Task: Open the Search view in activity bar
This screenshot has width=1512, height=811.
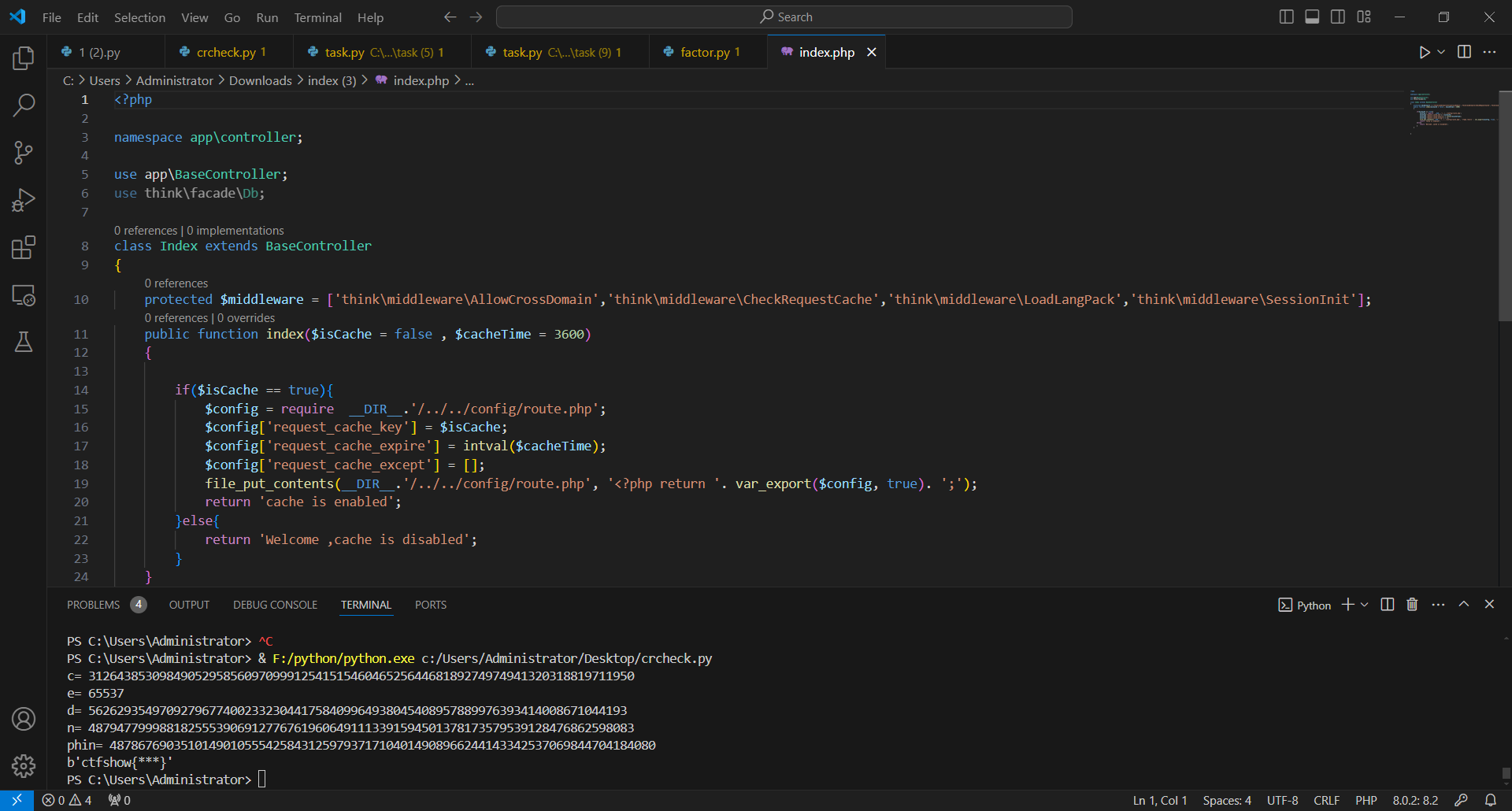Action: click(24, 105)
